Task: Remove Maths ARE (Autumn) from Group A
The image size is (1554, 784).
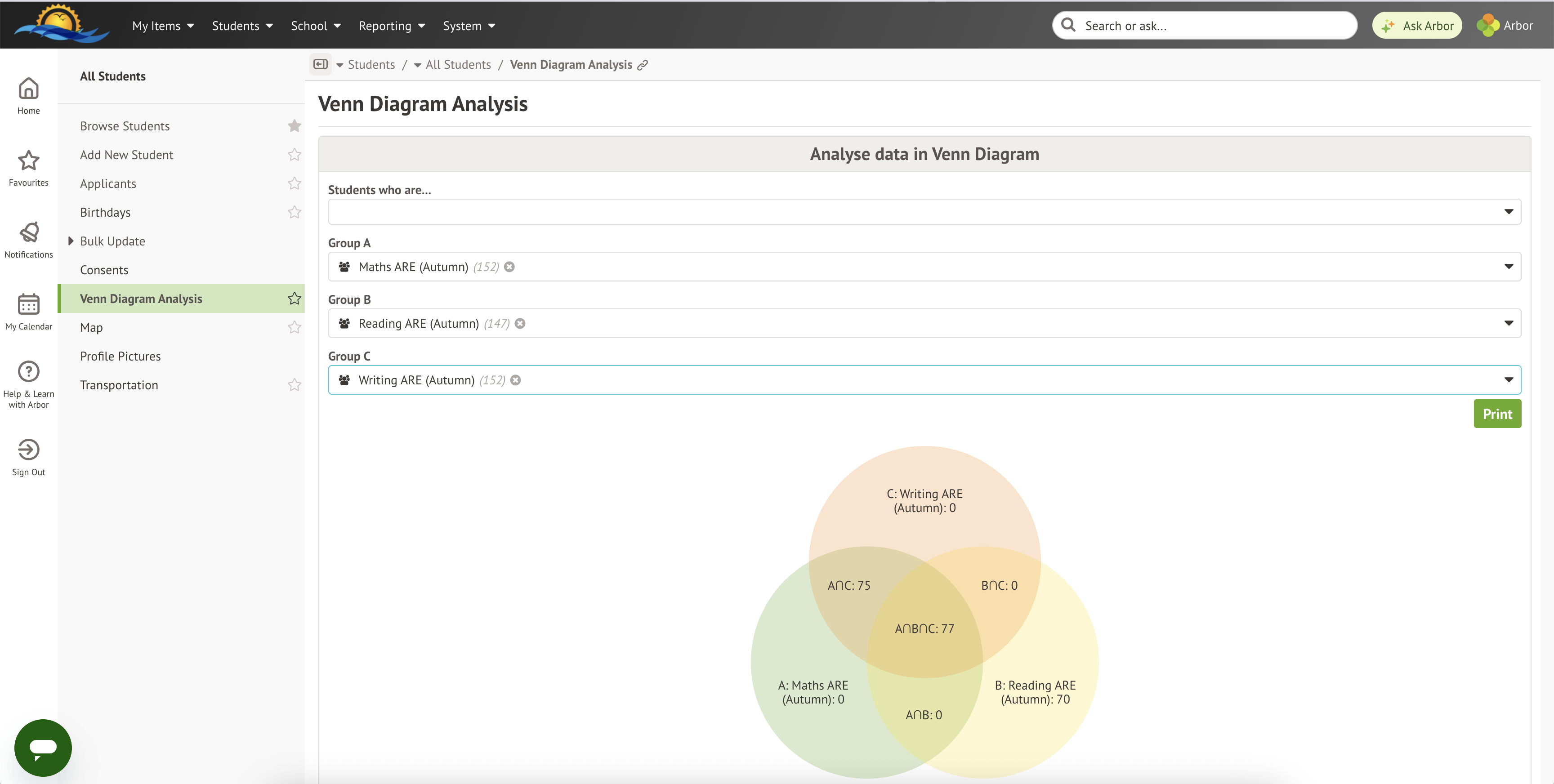Action: 510,267
